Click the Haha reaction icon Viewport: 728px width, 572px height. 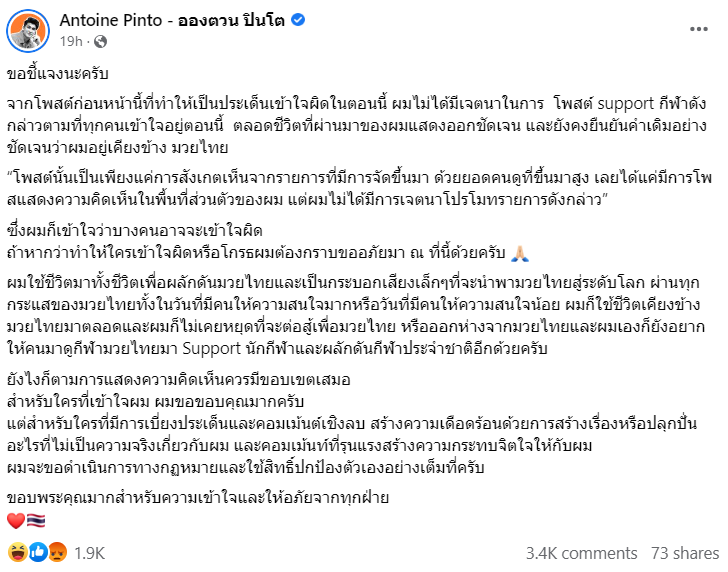(x=17, y=551)
